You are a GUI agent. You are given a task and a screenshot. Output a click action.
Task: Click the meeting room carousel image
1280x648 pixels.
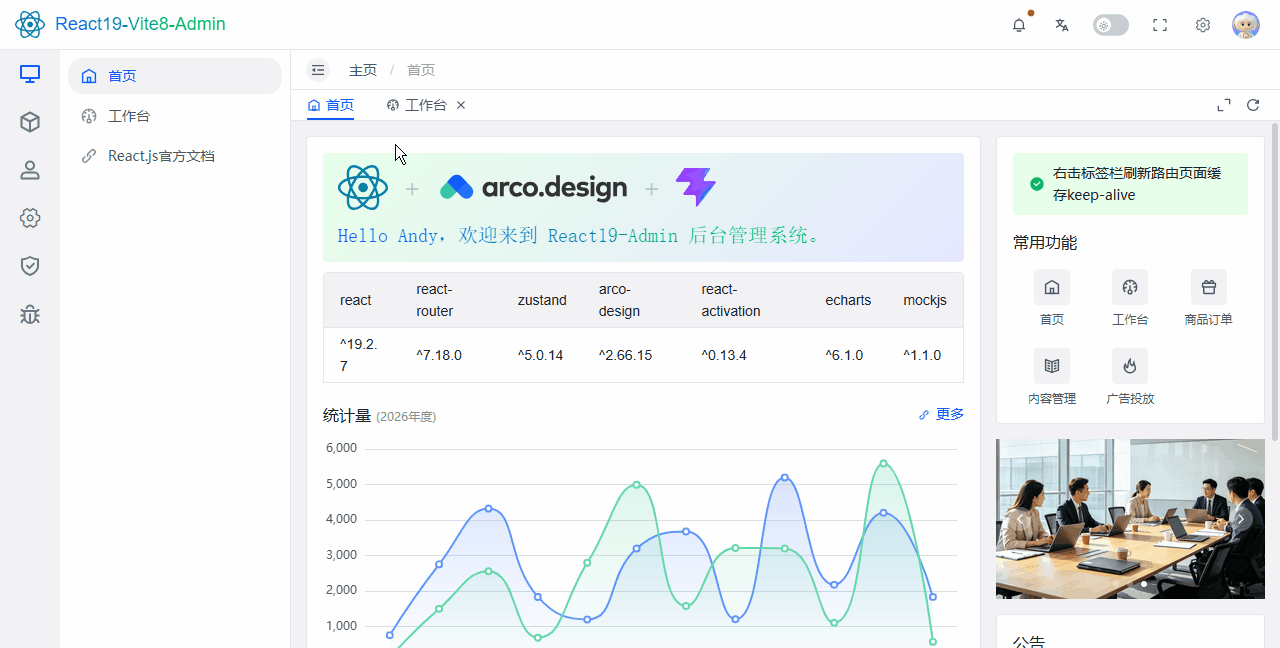(x=1130, y=519)
